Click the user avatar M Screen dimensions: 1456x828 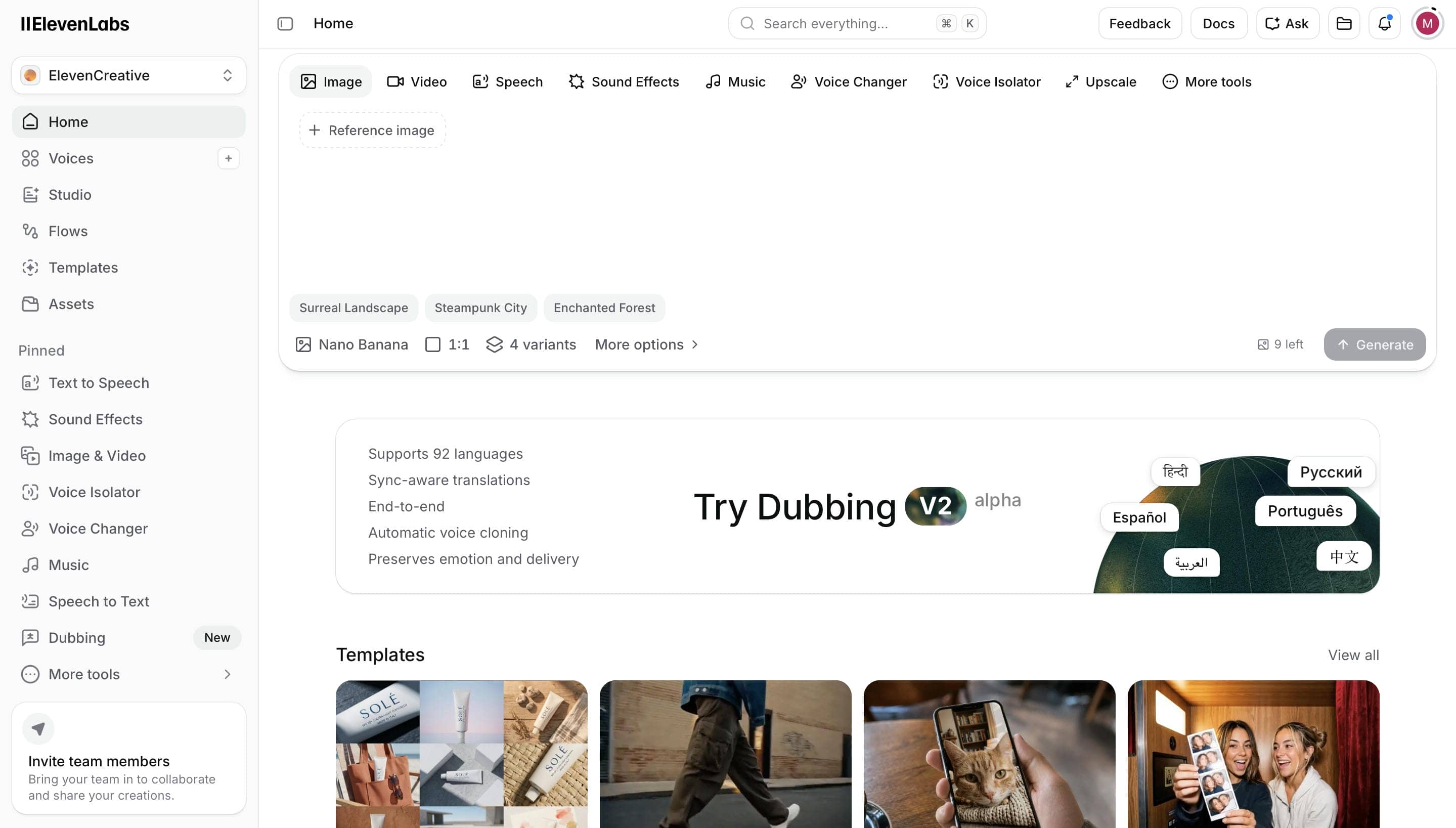1427,23
